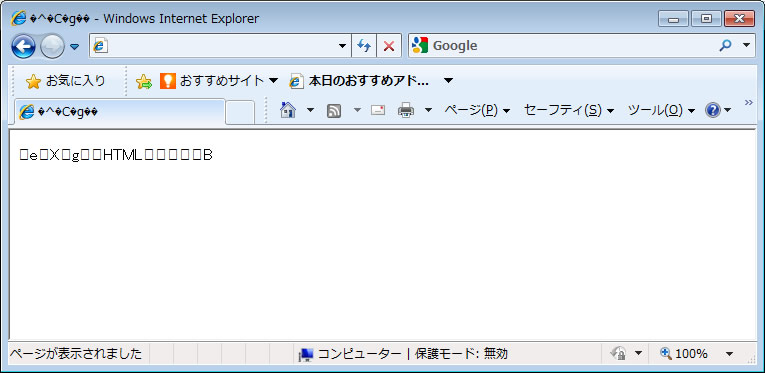Viewport: 765px width, 373px height.
Task: Click the blue Help question mark icon
Action: tap(713, 111)
